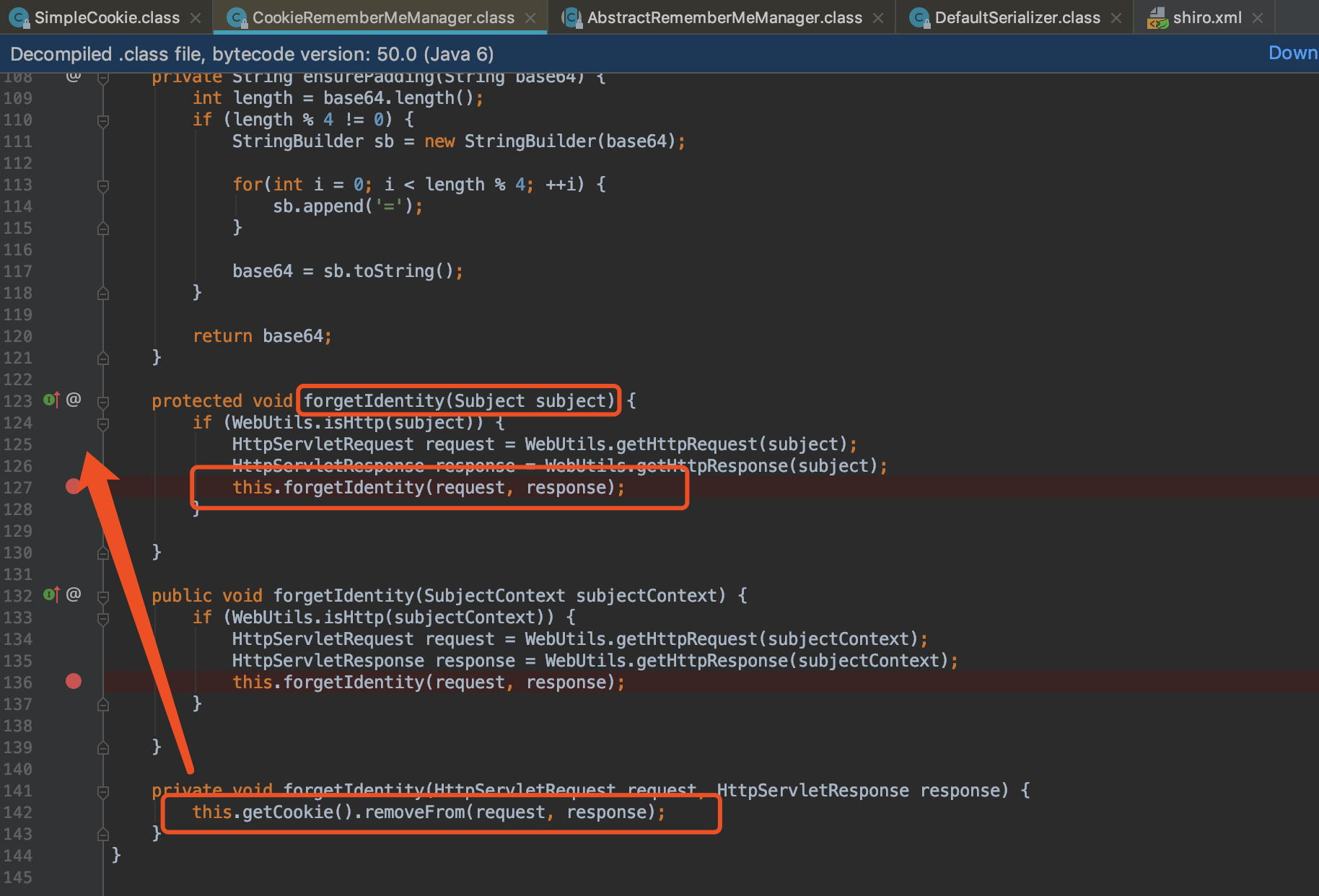Click line number 145 in the gutter
Screen dimensions: 1319x896
point(18,877)
